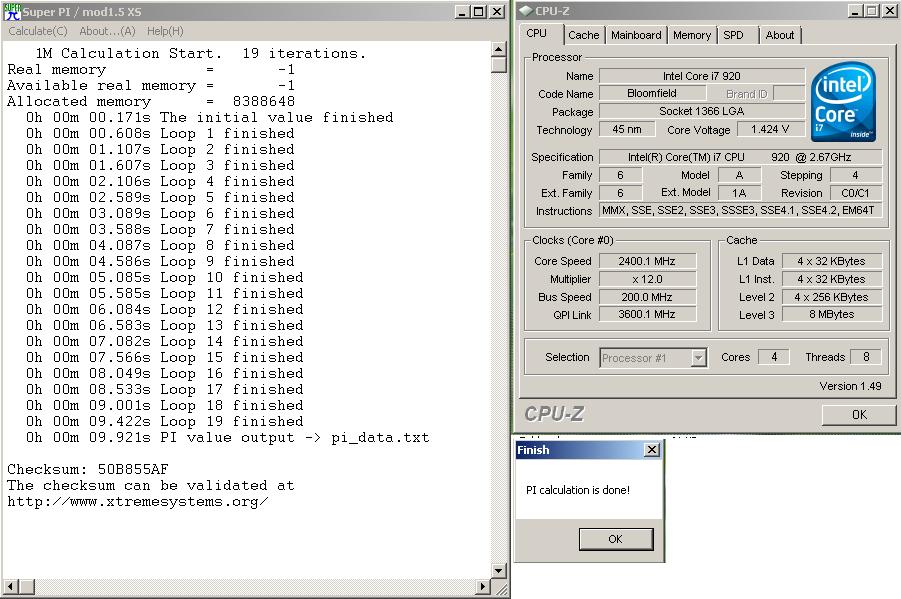Click the Code Name field 'Bloomfield'

pos(652,93)
